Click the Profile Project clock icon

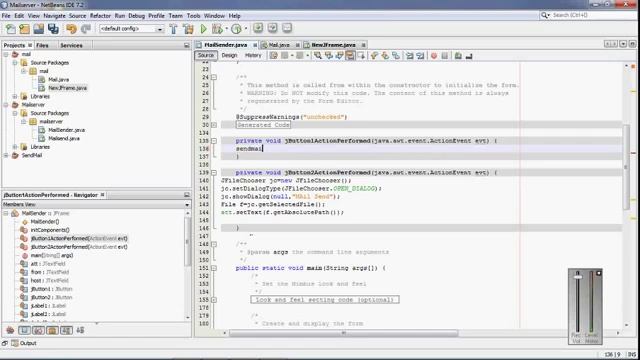(236, 29)
